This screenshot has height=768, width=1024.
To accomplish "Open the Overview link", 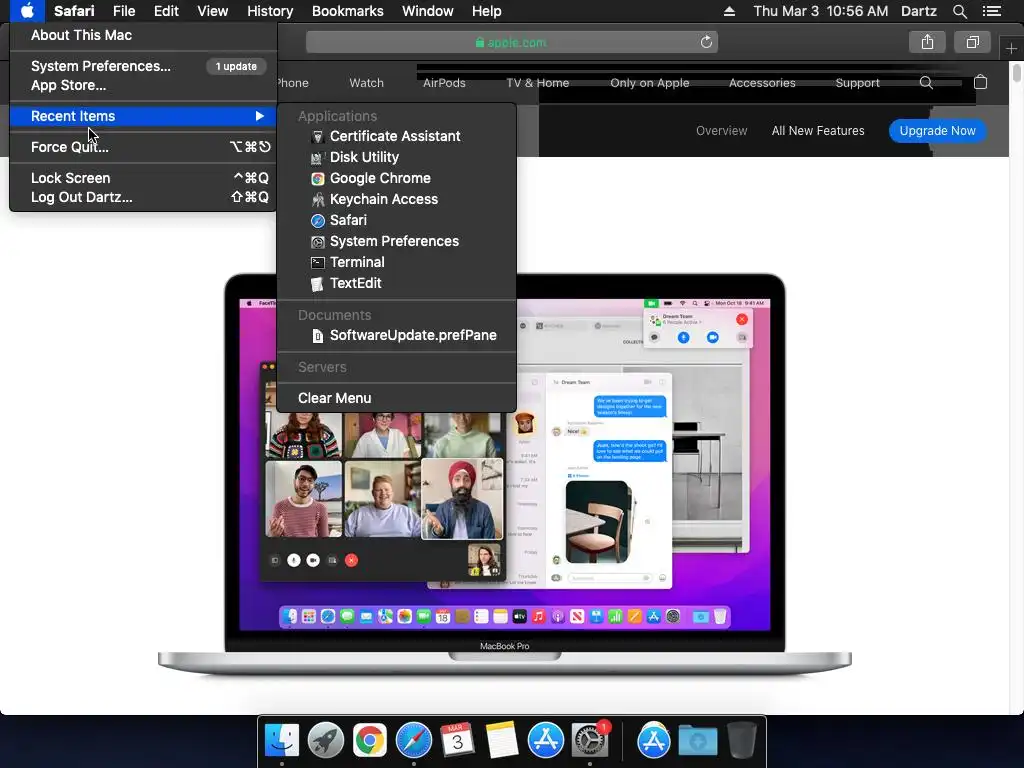I will click(721, 131).
